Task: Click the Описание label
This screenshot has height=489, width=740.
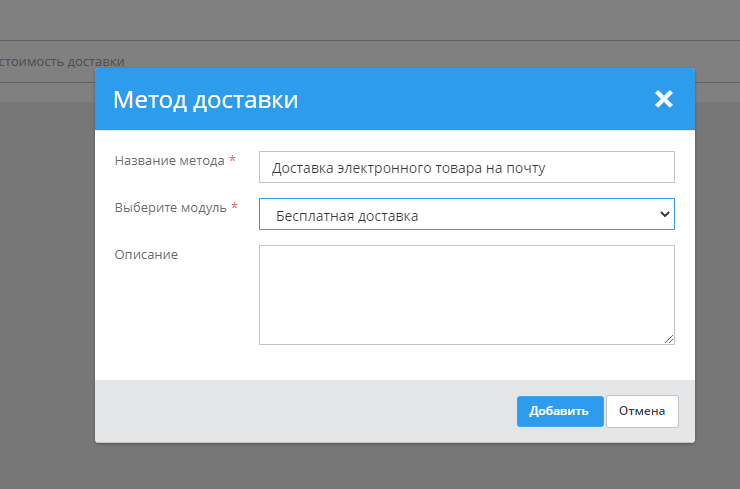Action: (146, 254)
